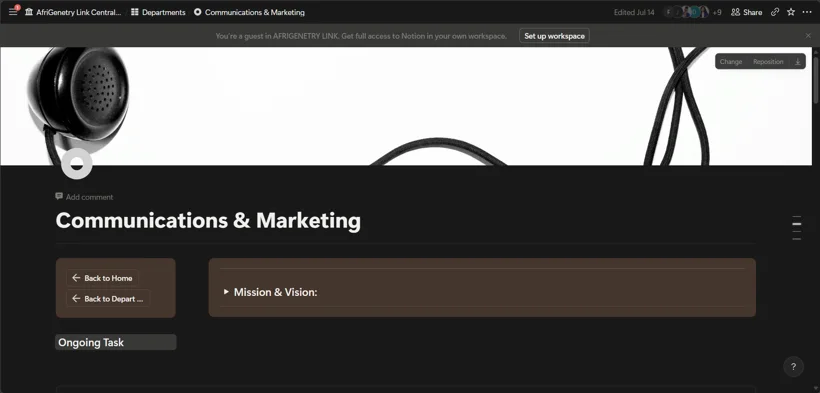Open the help question mark button

pos(793,366)
